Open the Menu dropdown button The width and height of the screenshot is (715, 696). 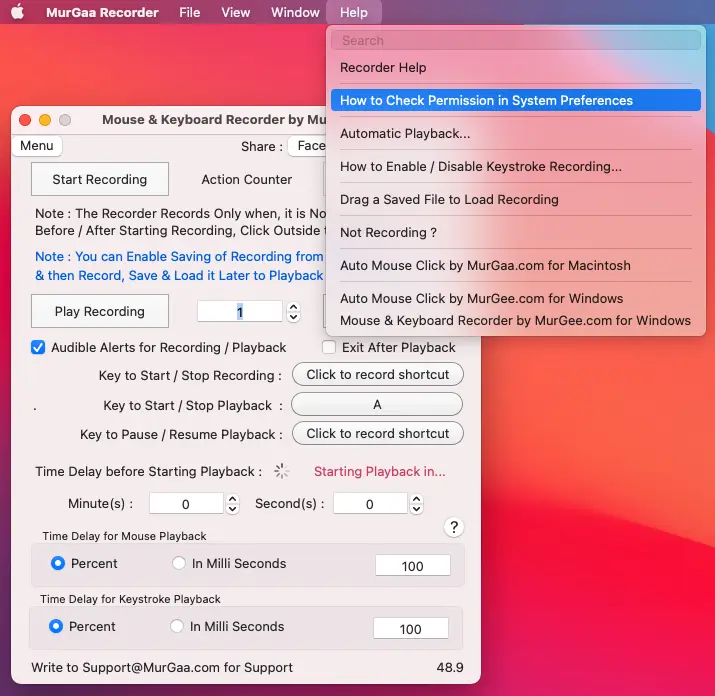37,146
